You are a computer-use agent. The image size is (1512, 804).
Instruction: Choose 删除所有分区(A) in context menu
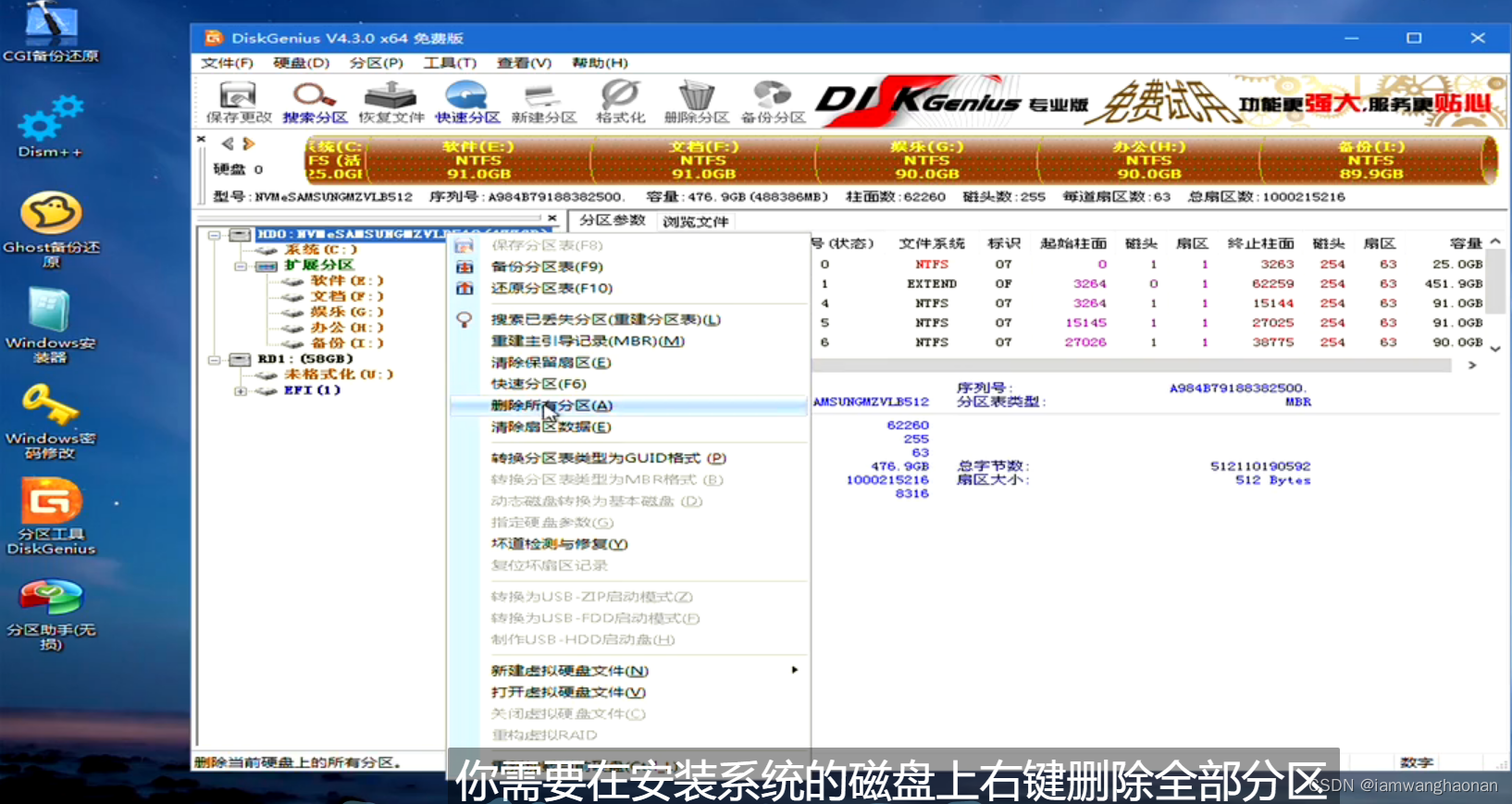[628, 405]
